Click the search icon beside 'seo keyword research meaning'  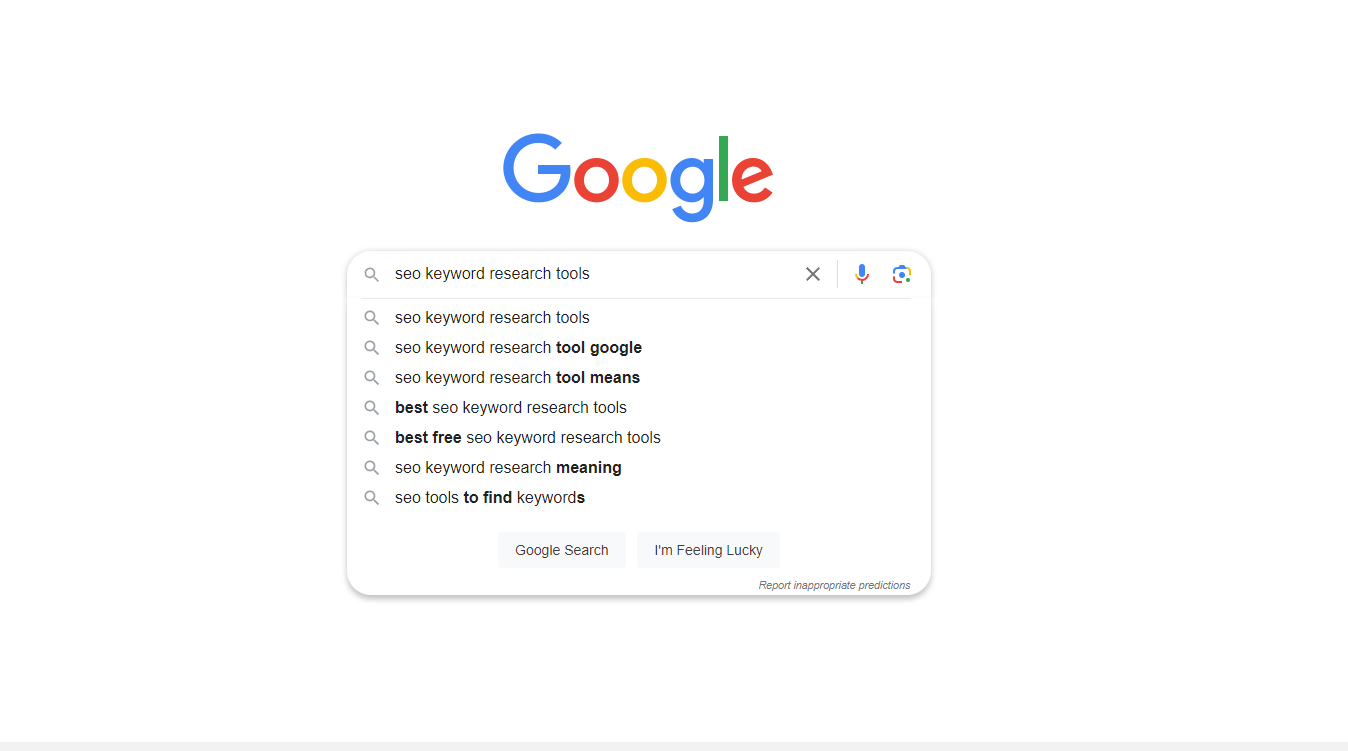click(371, 467)
